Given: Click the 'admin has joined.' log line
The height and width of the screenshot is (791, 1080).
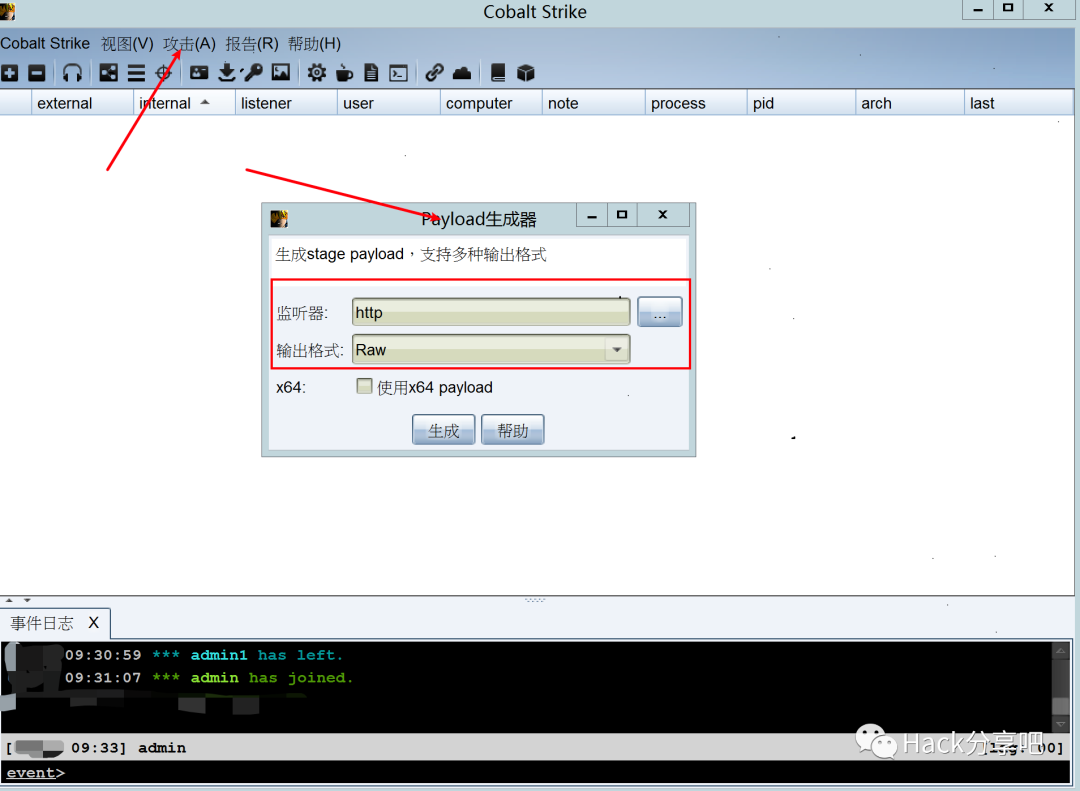Looking at the screenshot, I should 271,677.
